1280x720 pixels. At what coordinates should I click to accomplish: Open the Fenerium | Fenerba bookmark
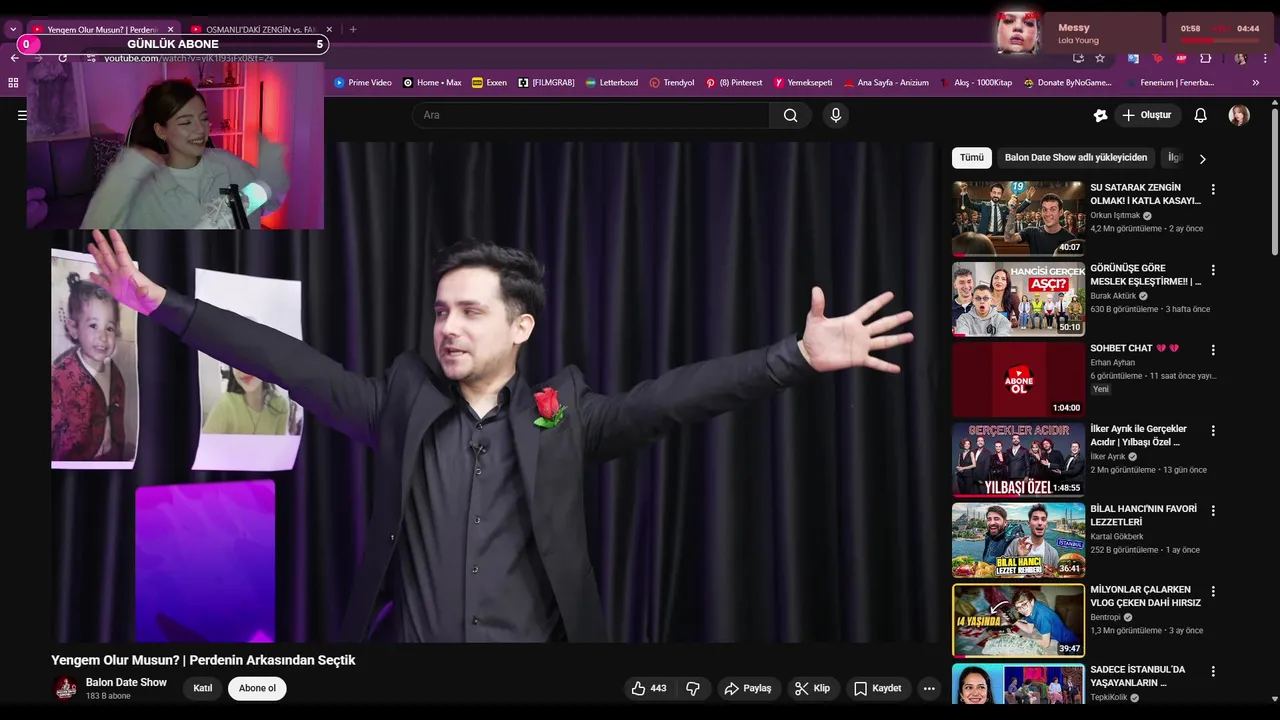(1170, 83)
